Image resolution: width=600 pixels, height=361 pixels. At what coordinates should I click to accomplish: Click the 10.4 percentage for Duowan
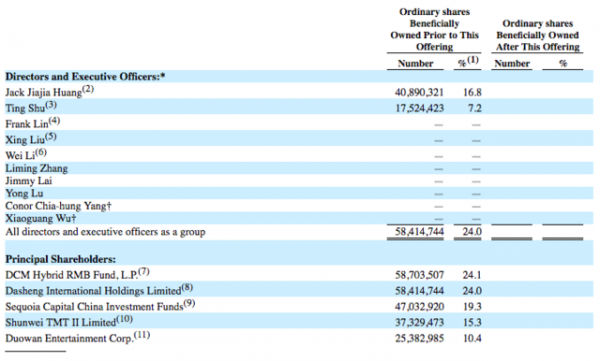472,338
